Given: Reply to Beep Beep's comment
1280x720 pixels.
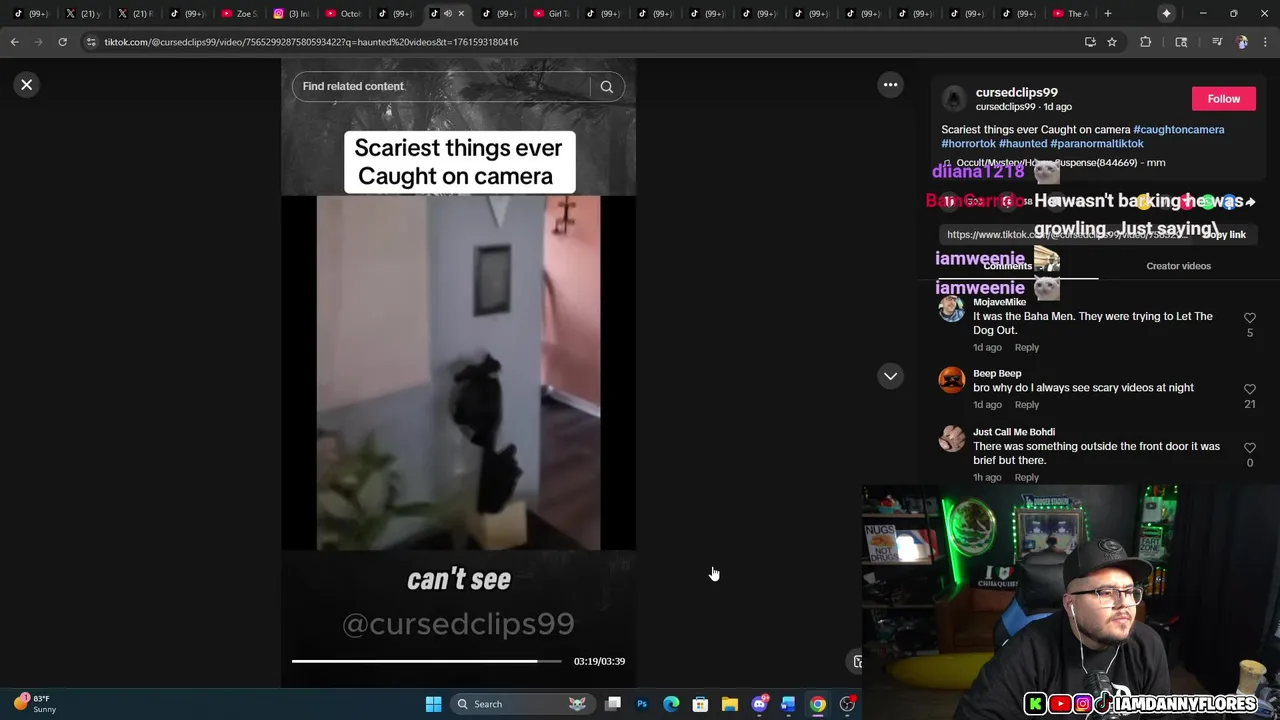Looking at the screenshot, I should coord(1027,405).
